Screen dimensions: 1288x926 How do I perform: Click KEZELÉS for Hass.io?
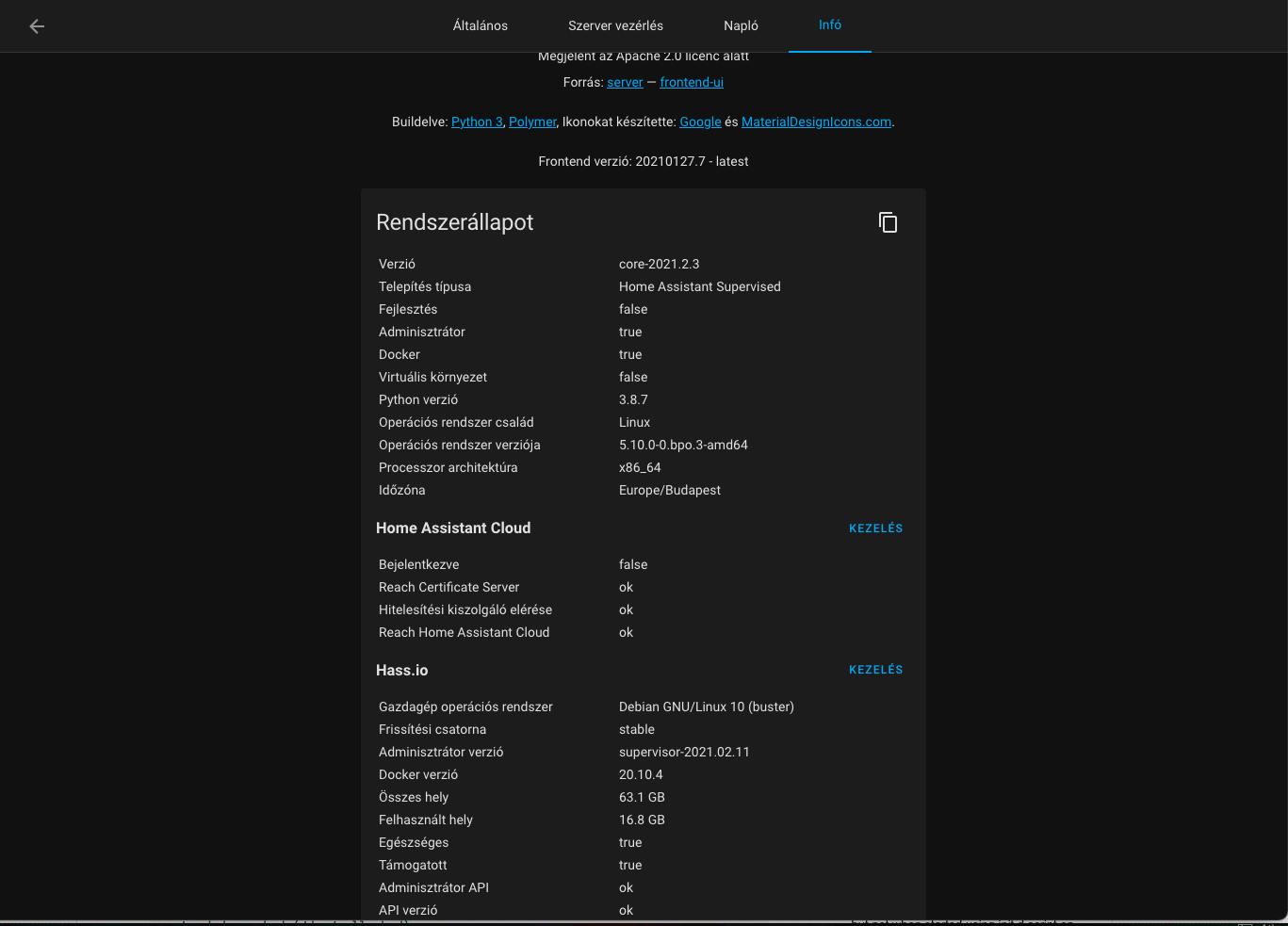(875, 670)
